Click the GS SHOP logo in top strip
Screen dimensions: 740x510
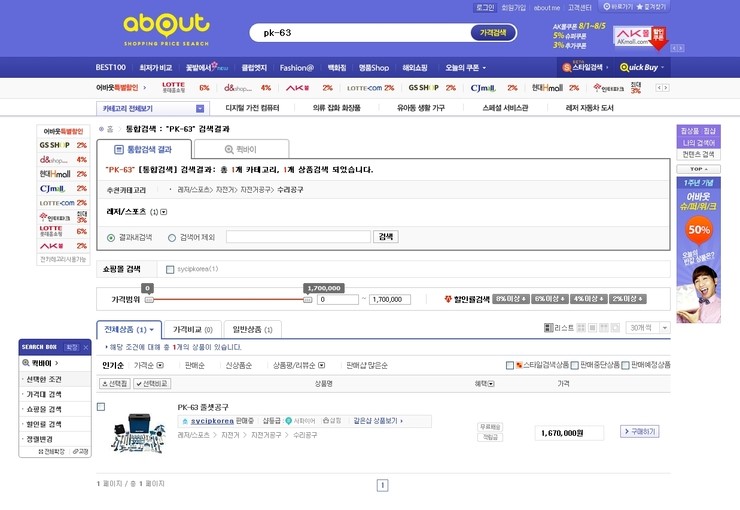(423, 88)
